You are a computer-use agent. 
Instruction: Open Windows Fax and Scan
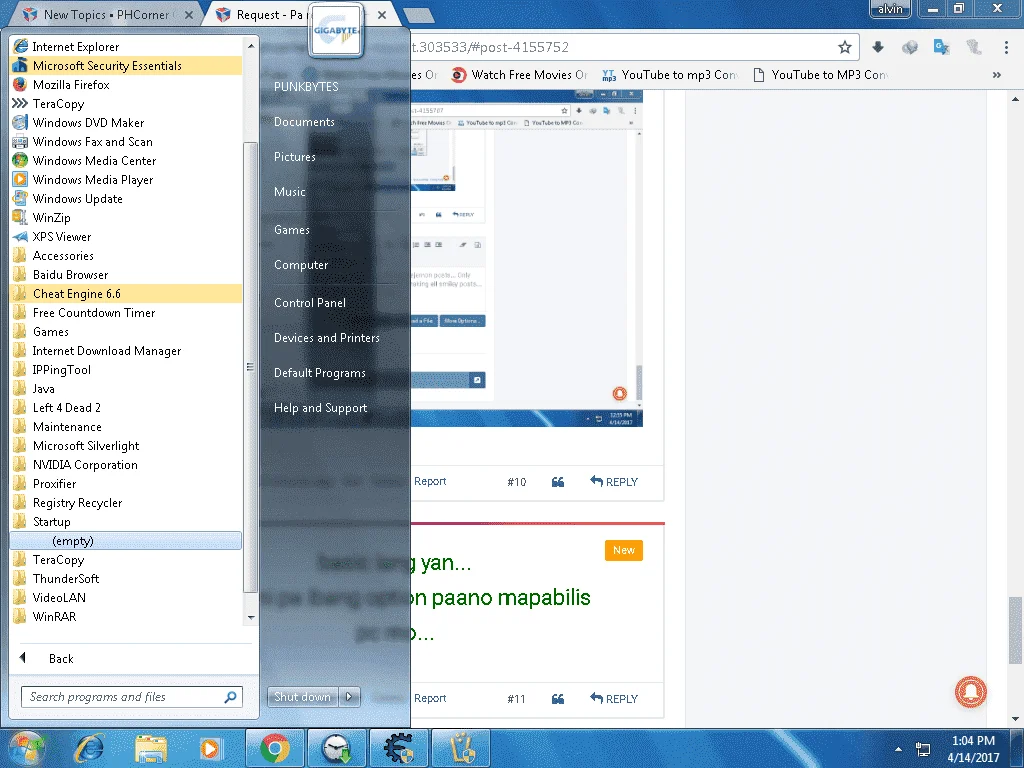tap(126, 141)
